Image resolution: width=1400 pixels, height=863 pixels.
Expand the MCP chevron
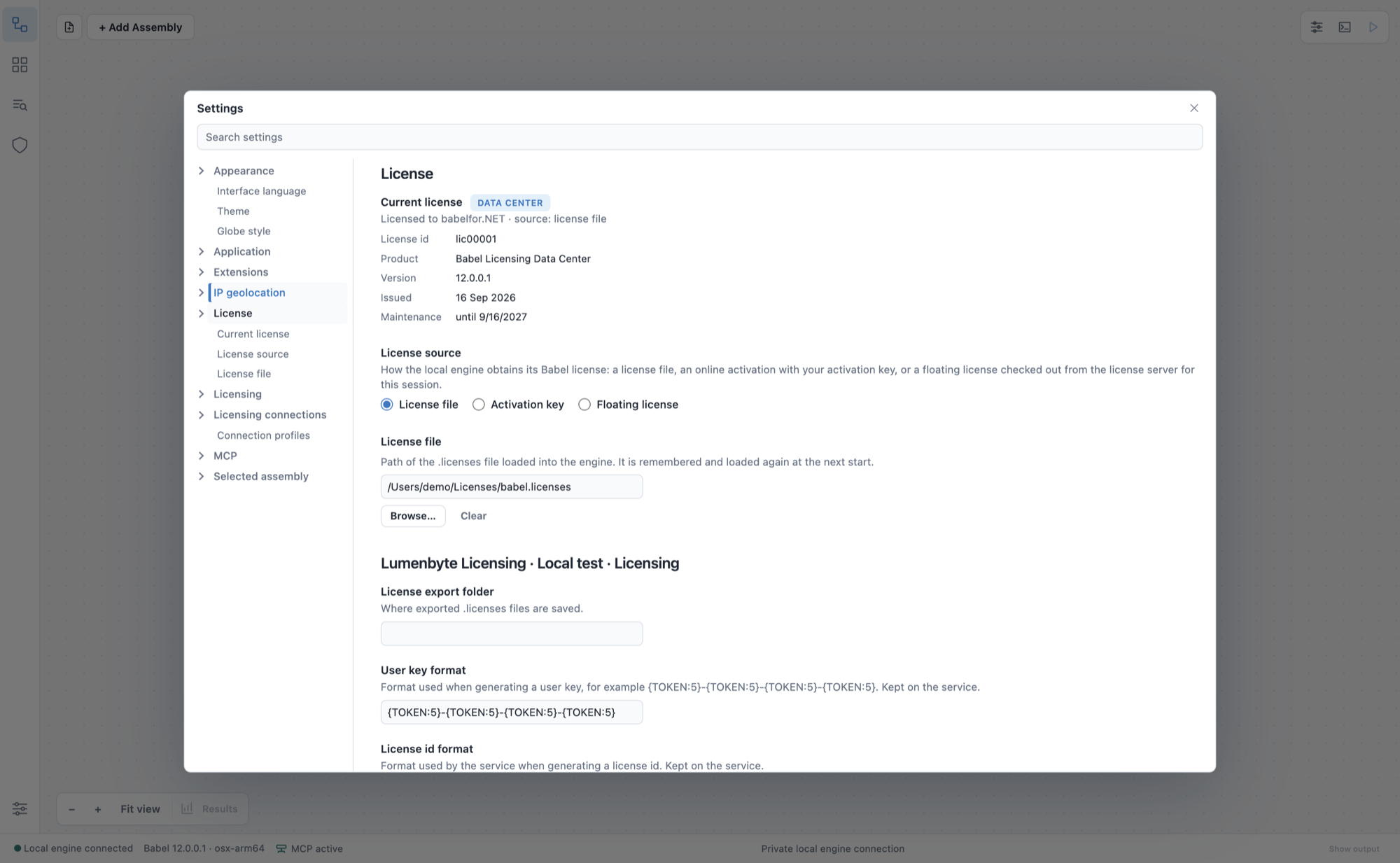coord(202,456)
